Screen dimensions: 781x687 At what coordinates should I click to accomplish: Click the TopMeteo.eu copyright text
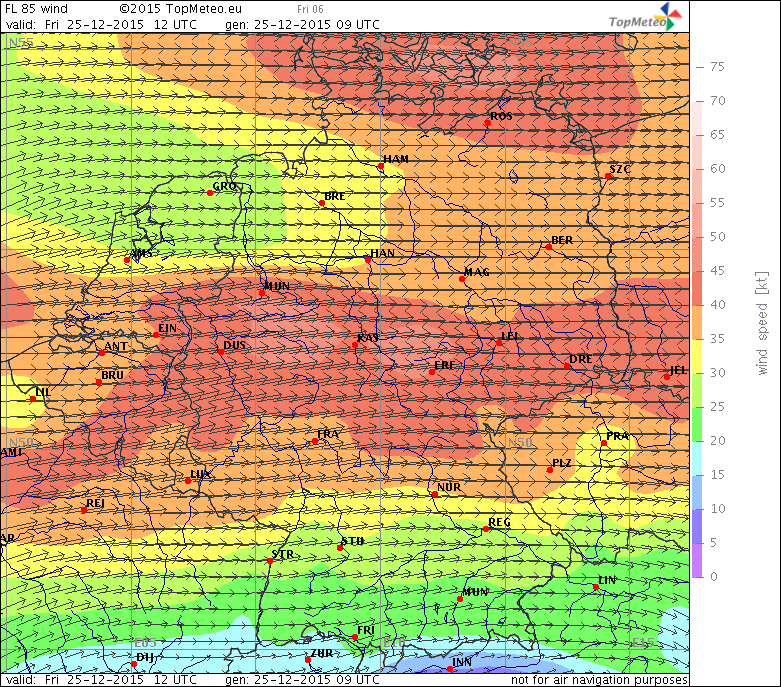pos(173,9)
